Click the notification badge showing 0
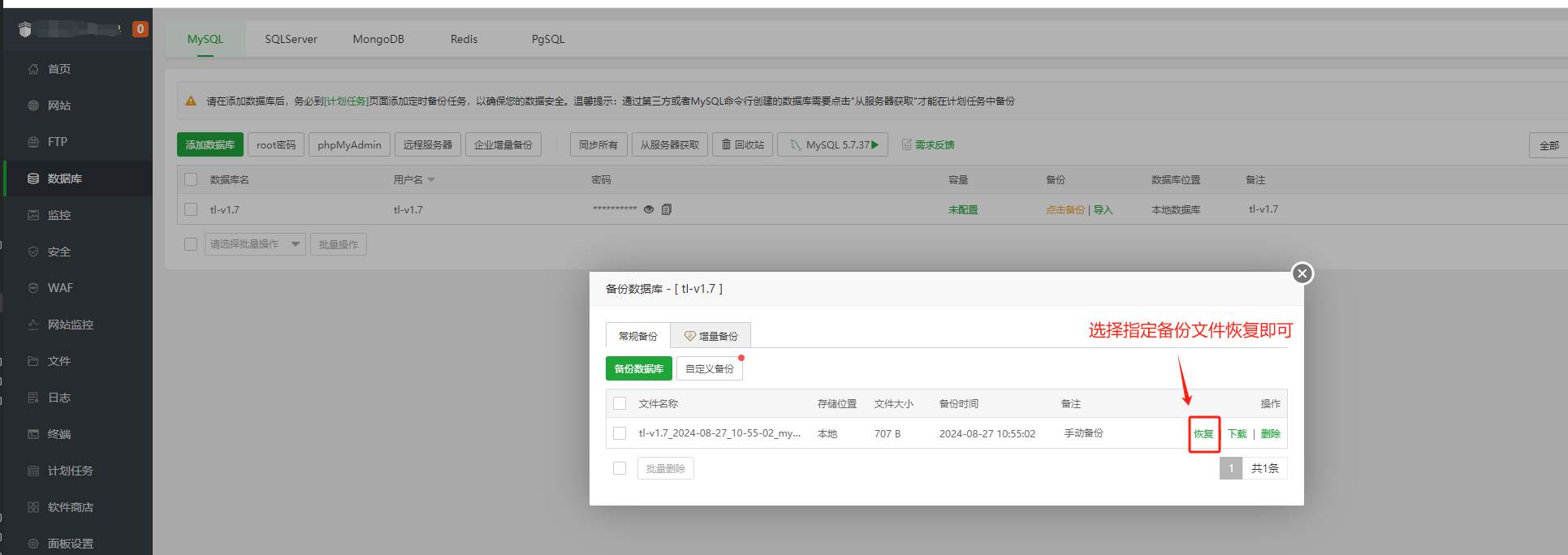1568x555 pixels. [x=140, y=29]
